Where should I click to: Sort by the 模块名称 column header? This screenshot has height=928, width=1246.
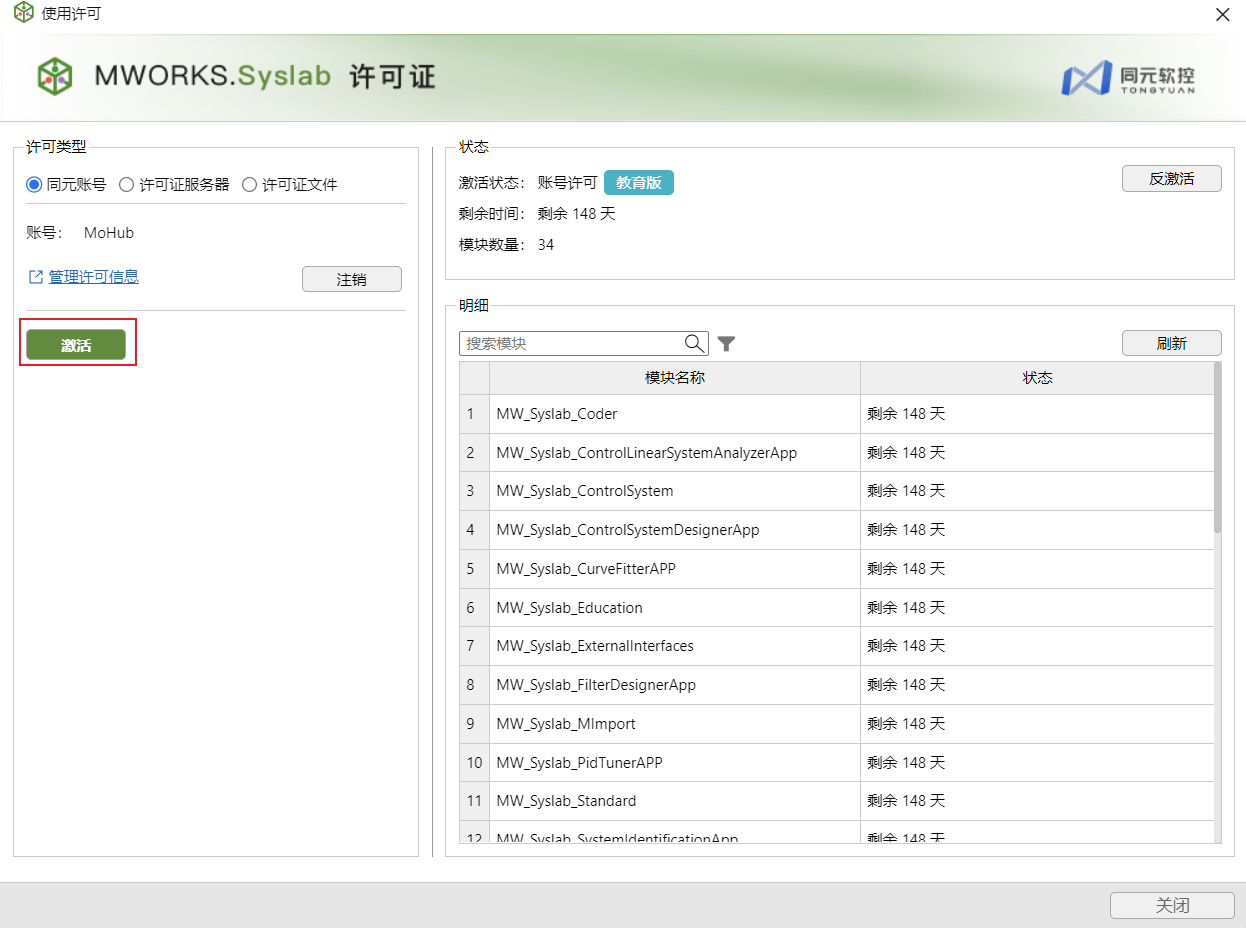point(675,378)
